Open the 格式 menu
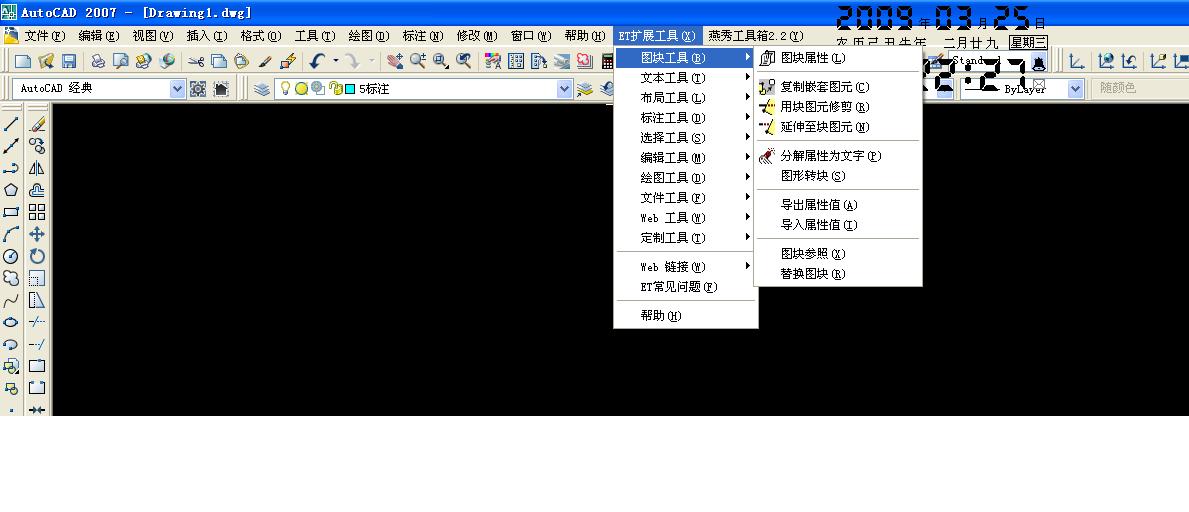The height and width of the screenshot is (512, 1189). tap(261, 36)
